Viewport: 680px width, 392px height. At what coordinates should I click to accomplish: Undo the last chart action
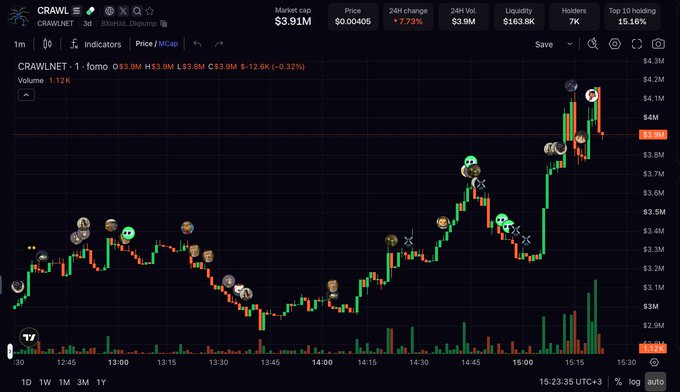[197, 44]
